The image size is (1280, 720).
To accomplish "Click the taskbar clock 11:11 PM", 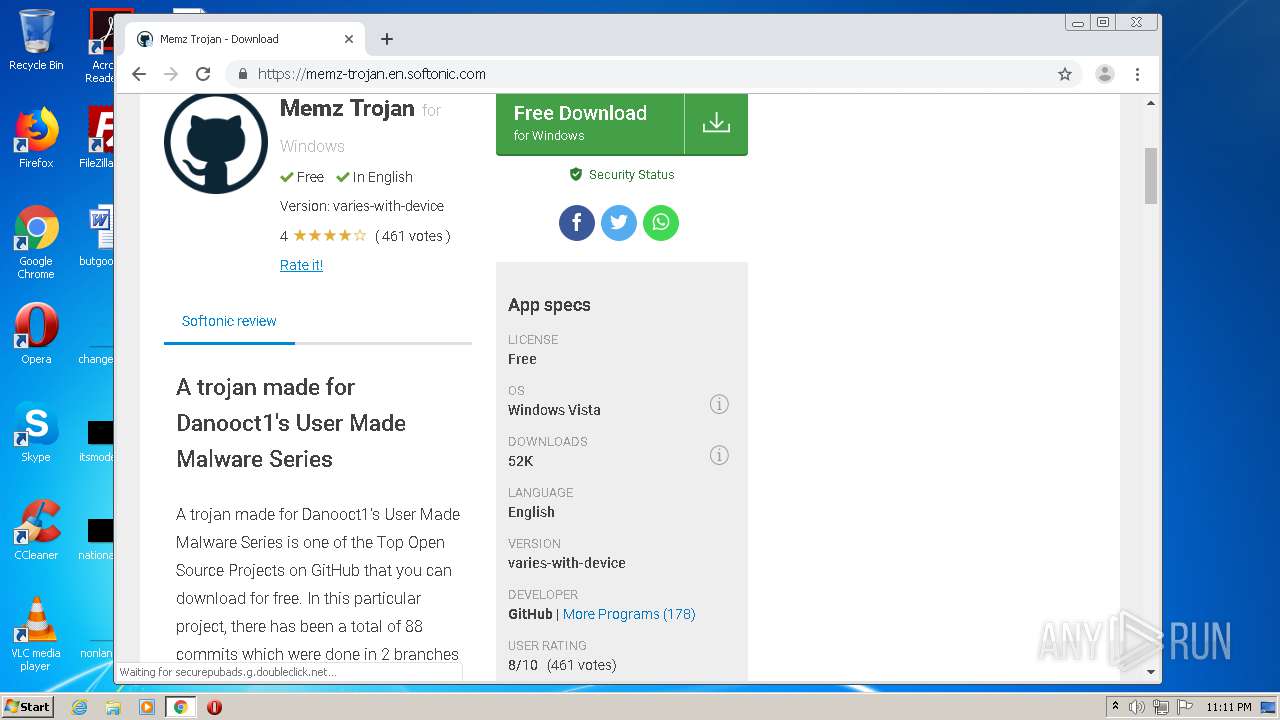I will coord(1229,707).
